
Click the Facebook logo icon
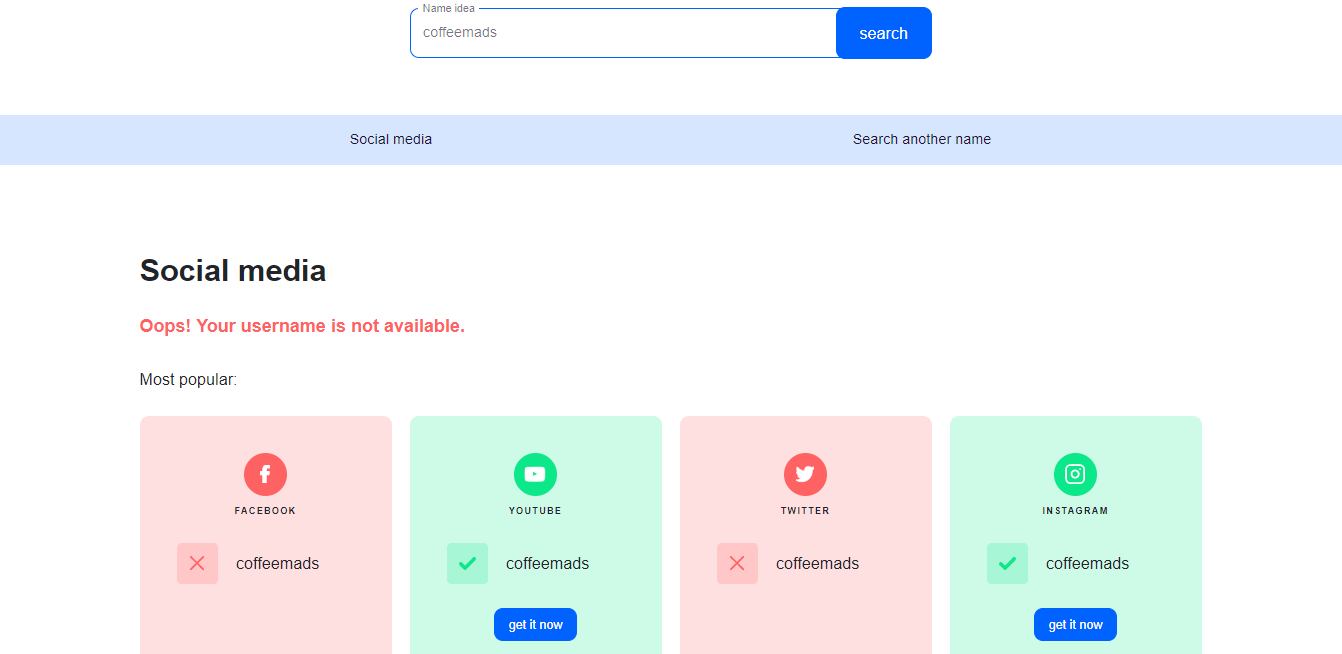coord(265,474)
